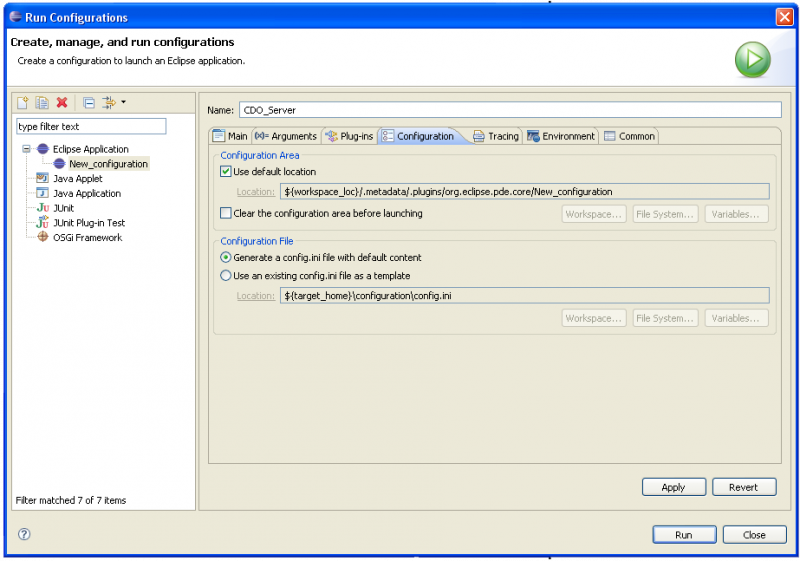800x561 pixels.
Task: Click the New_configuration sphere icon
Action: coord(59,164)
